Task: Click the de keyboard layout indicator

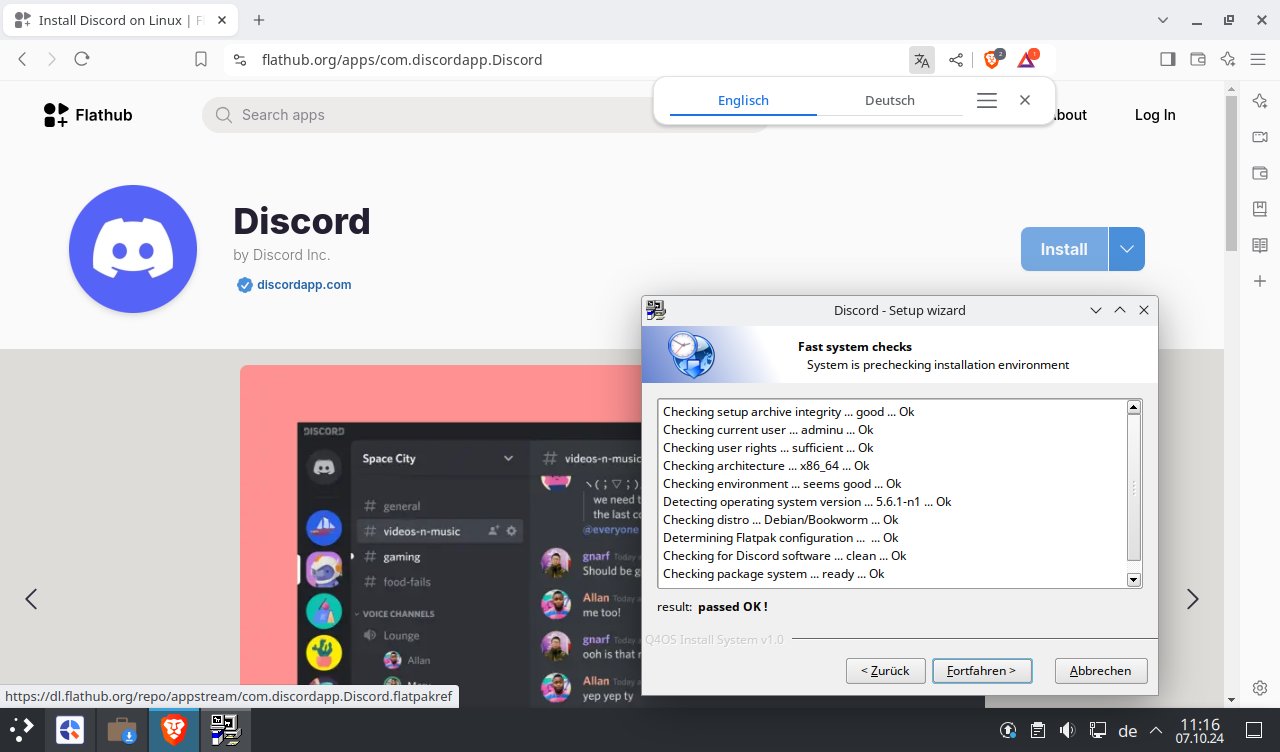Action: (x=1128, y=731)
